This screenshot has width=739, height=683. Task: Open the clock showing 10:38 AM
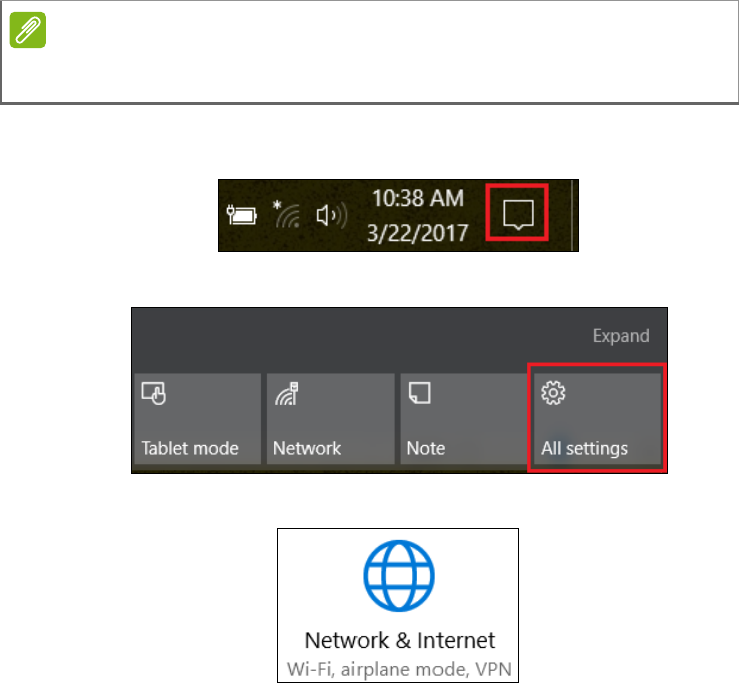[418, 215]
